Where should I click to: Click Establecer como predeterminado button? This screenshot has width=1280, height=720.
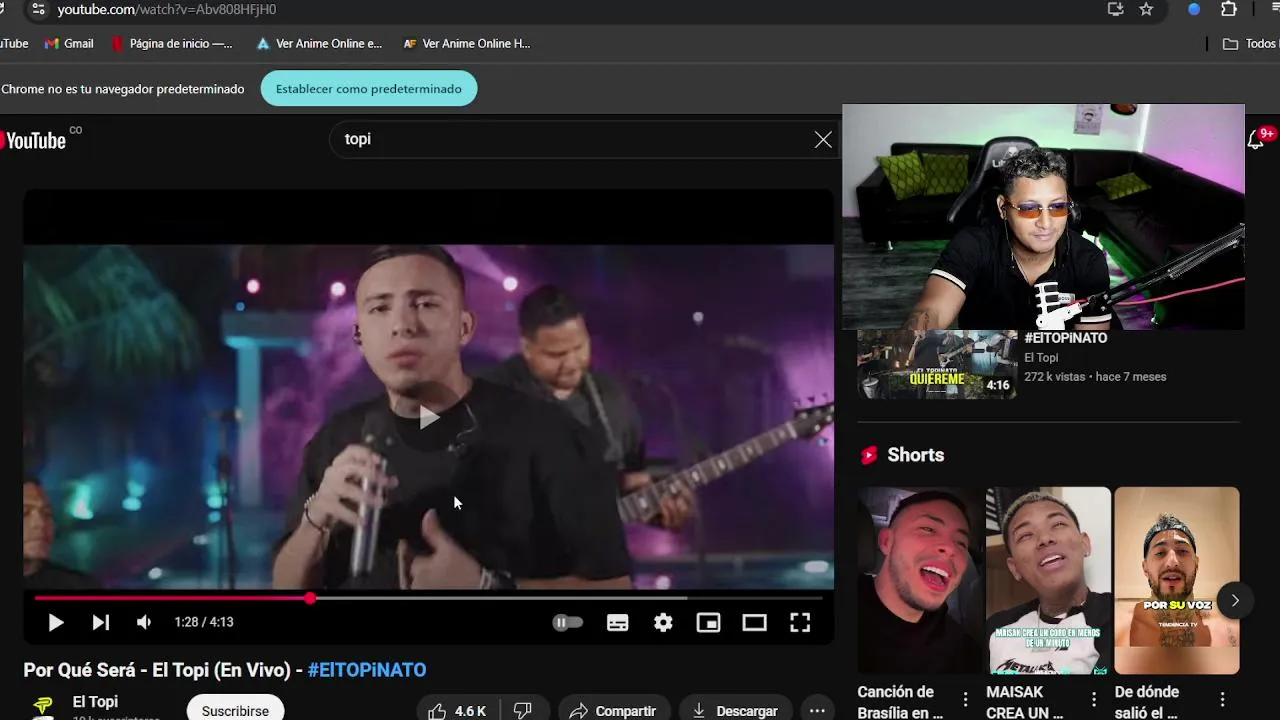pos(369,89)
